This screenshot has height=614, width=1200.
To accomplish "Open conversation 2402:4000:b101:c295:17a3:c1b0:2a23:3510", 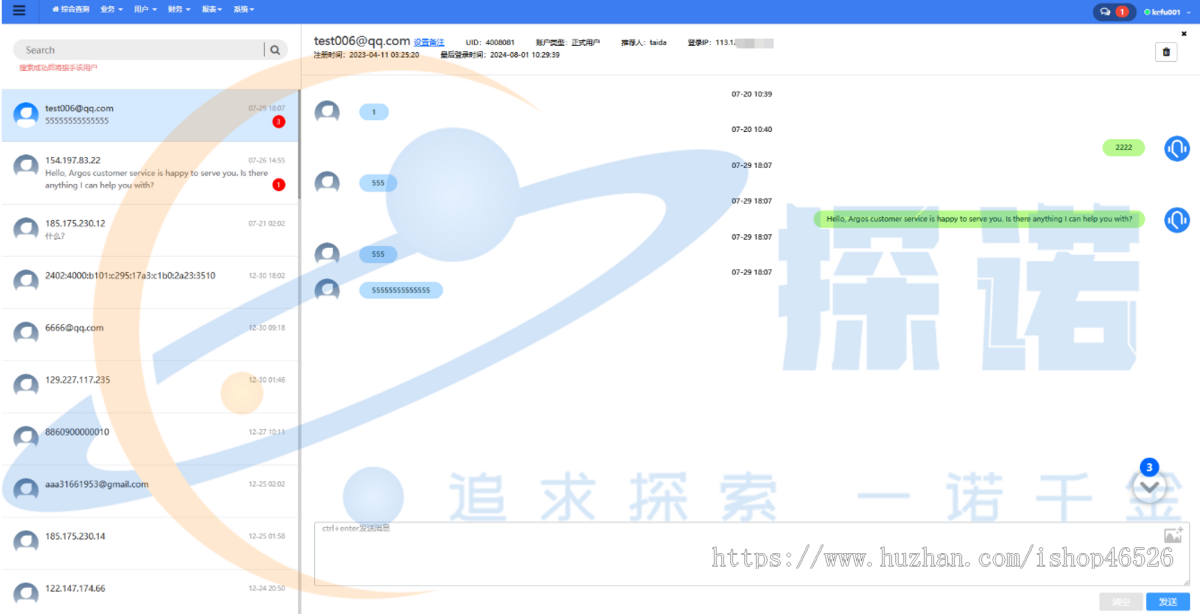I will (149, 282).
